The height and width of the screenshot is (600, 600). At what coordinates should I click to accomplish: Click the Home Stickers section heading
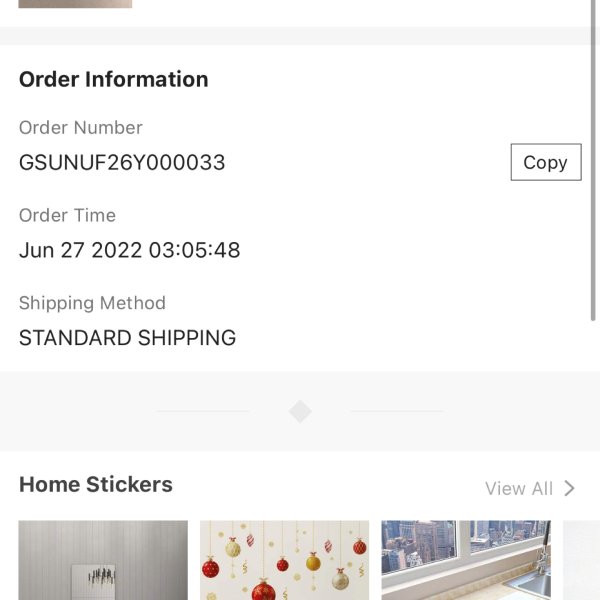[96, 484]
